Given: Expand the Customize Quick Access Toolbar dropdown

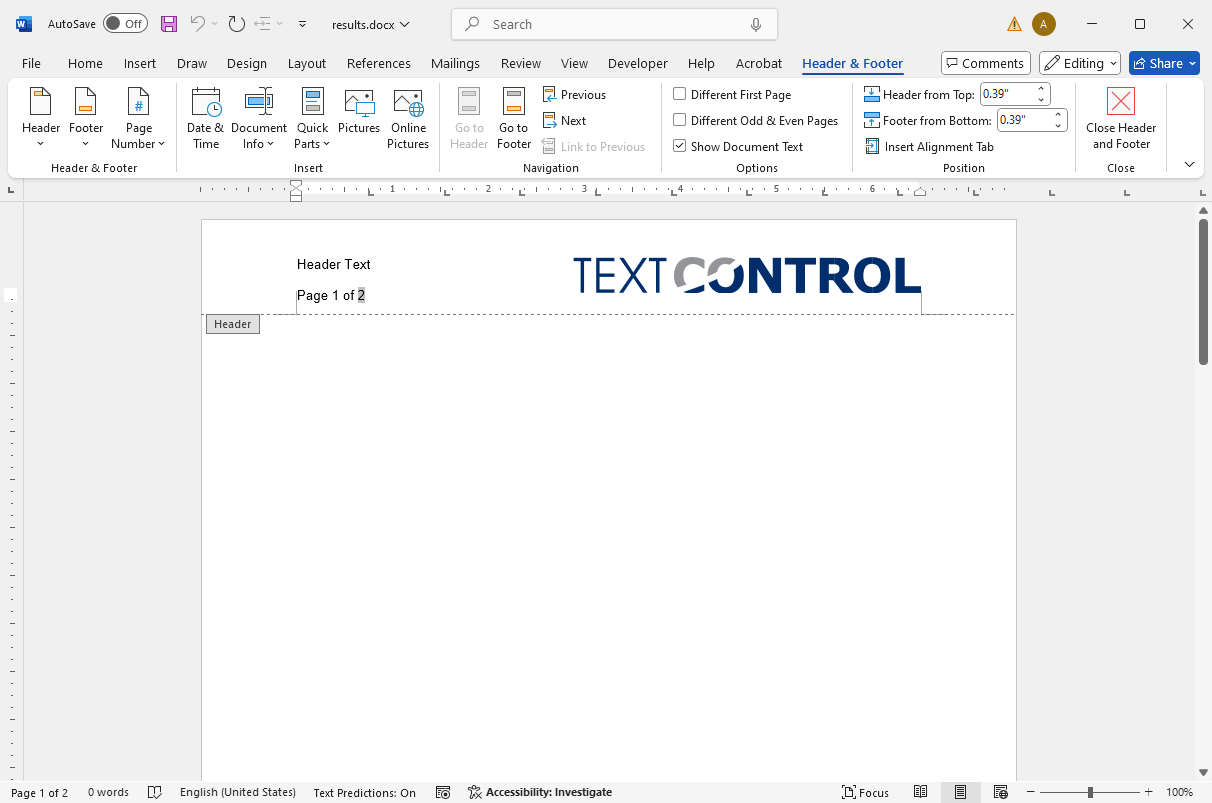Looking at the screenshot, I should pos(303,24).
